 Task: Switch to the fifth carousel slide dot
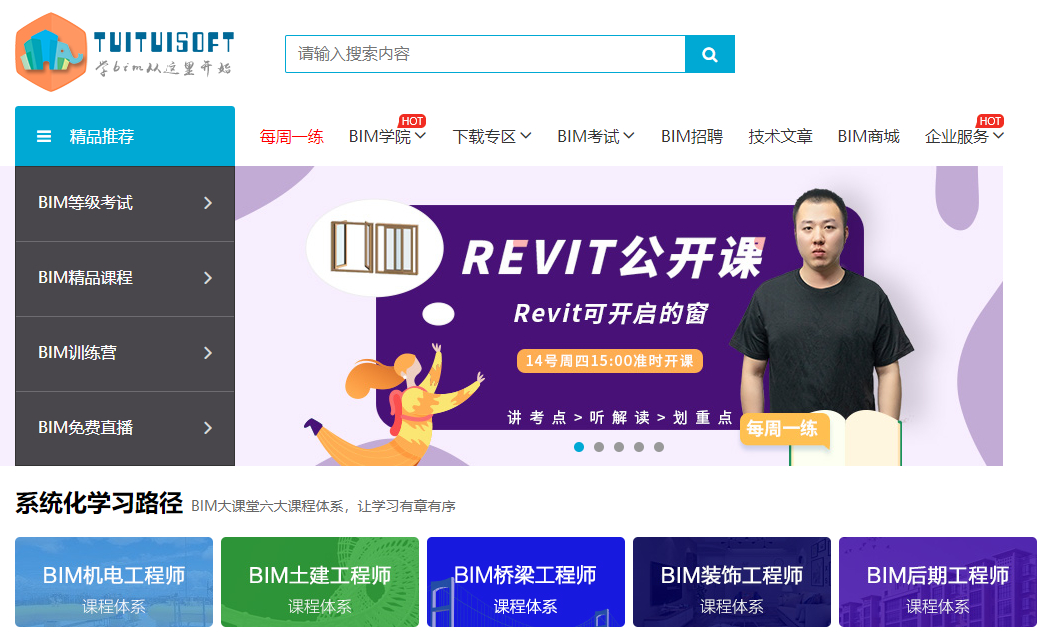coord(659,447)
